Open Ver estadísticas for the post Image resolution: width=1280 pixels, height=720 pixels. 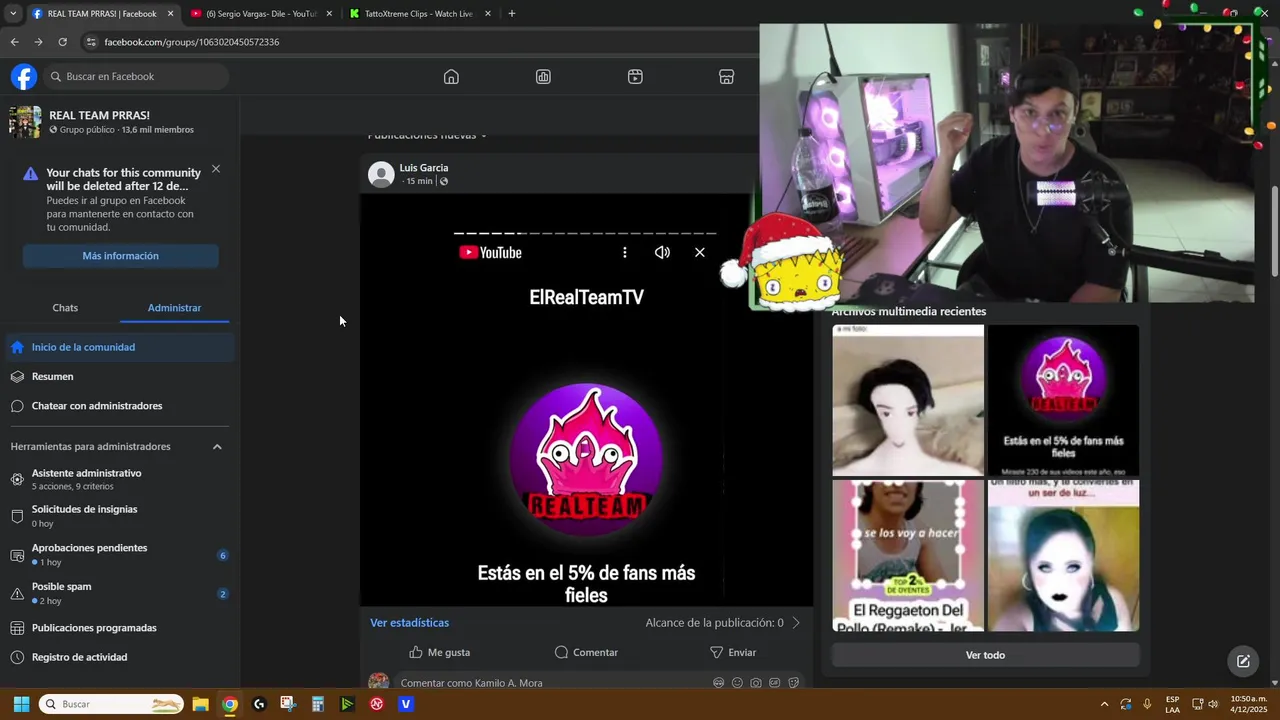[x=409, y=623]
